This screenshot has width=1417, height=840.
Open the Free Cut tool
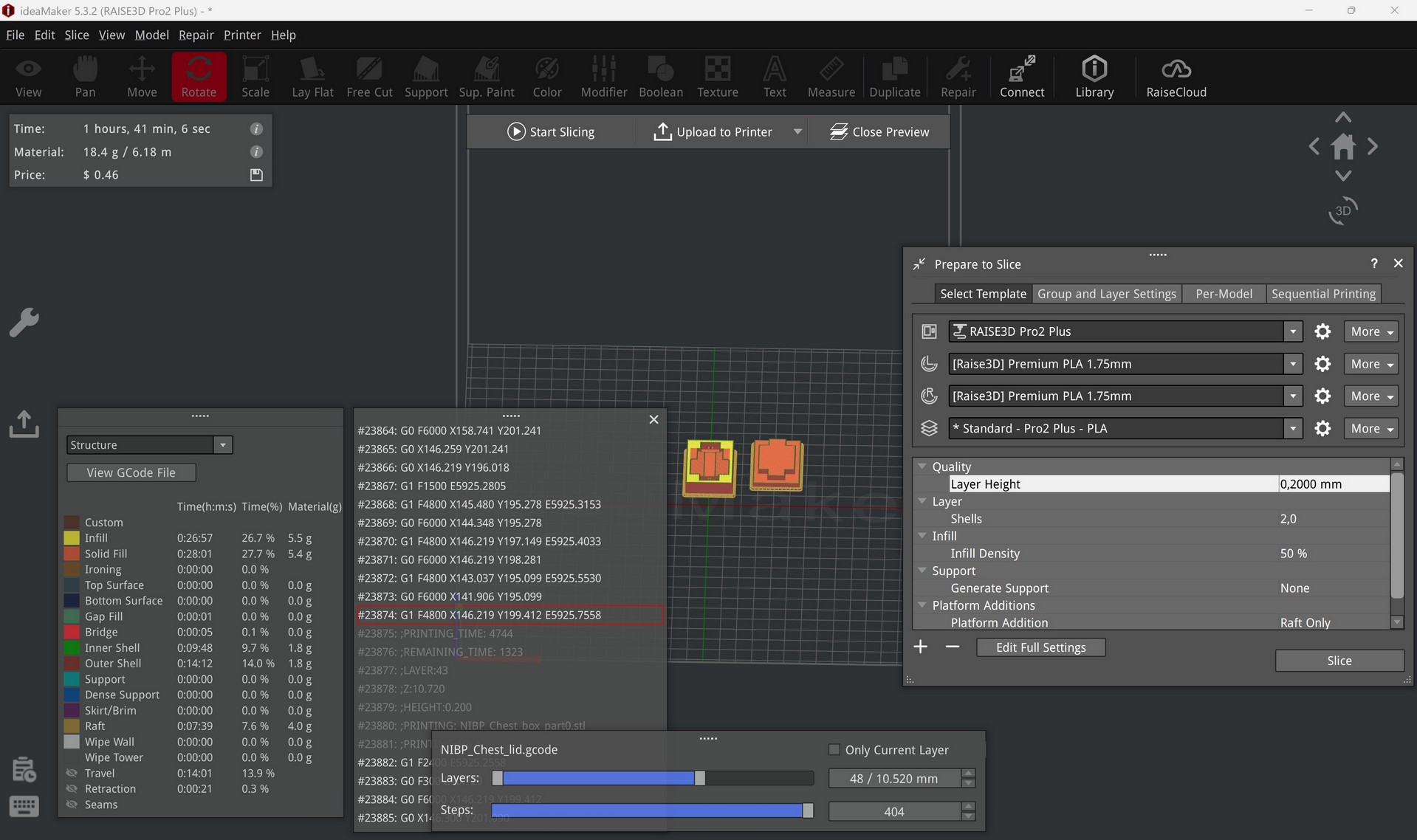(369, 77)
